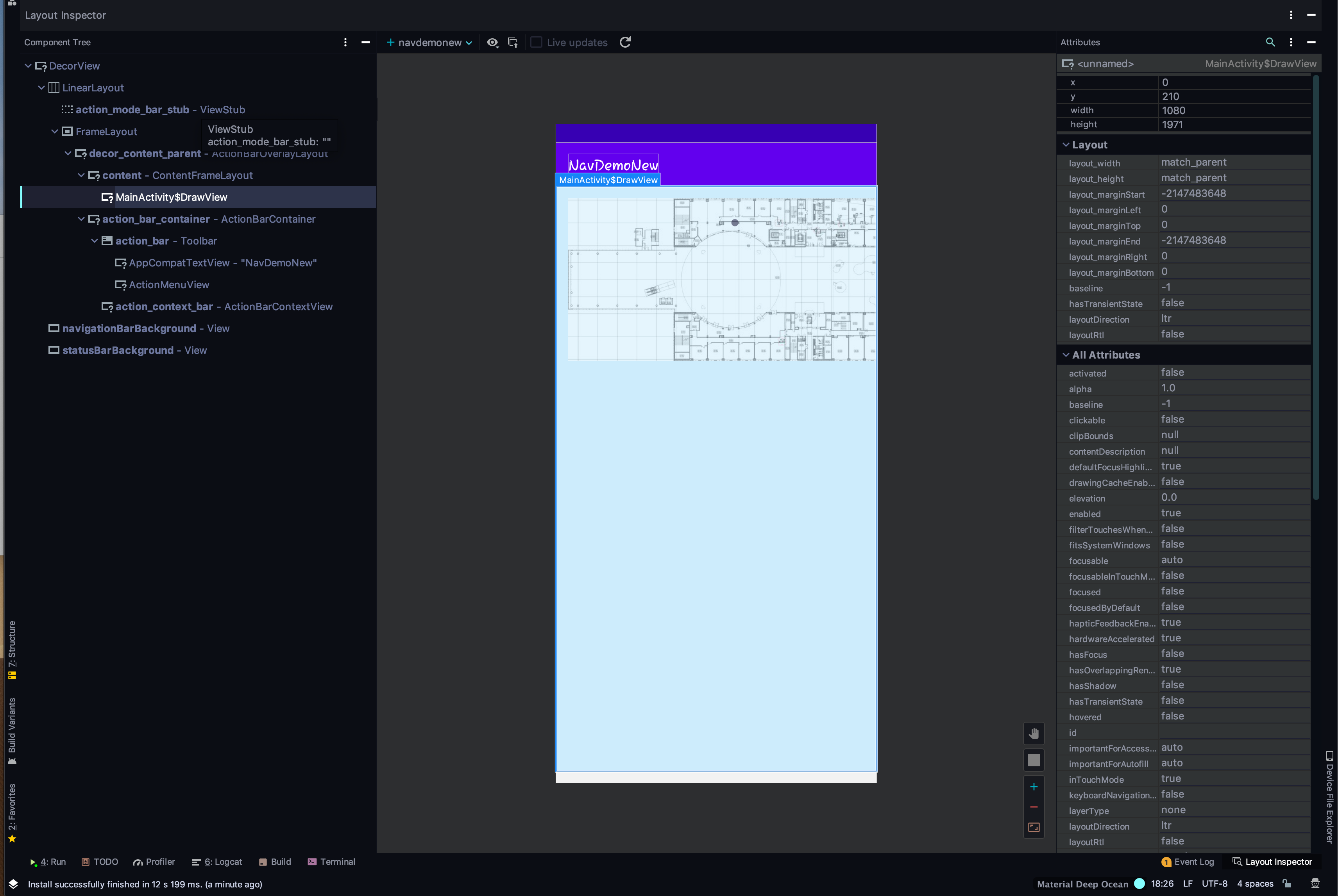The image size is (1338, 896).
Task: Open Layout Inspector window options menu
Action: (1291, 15)
